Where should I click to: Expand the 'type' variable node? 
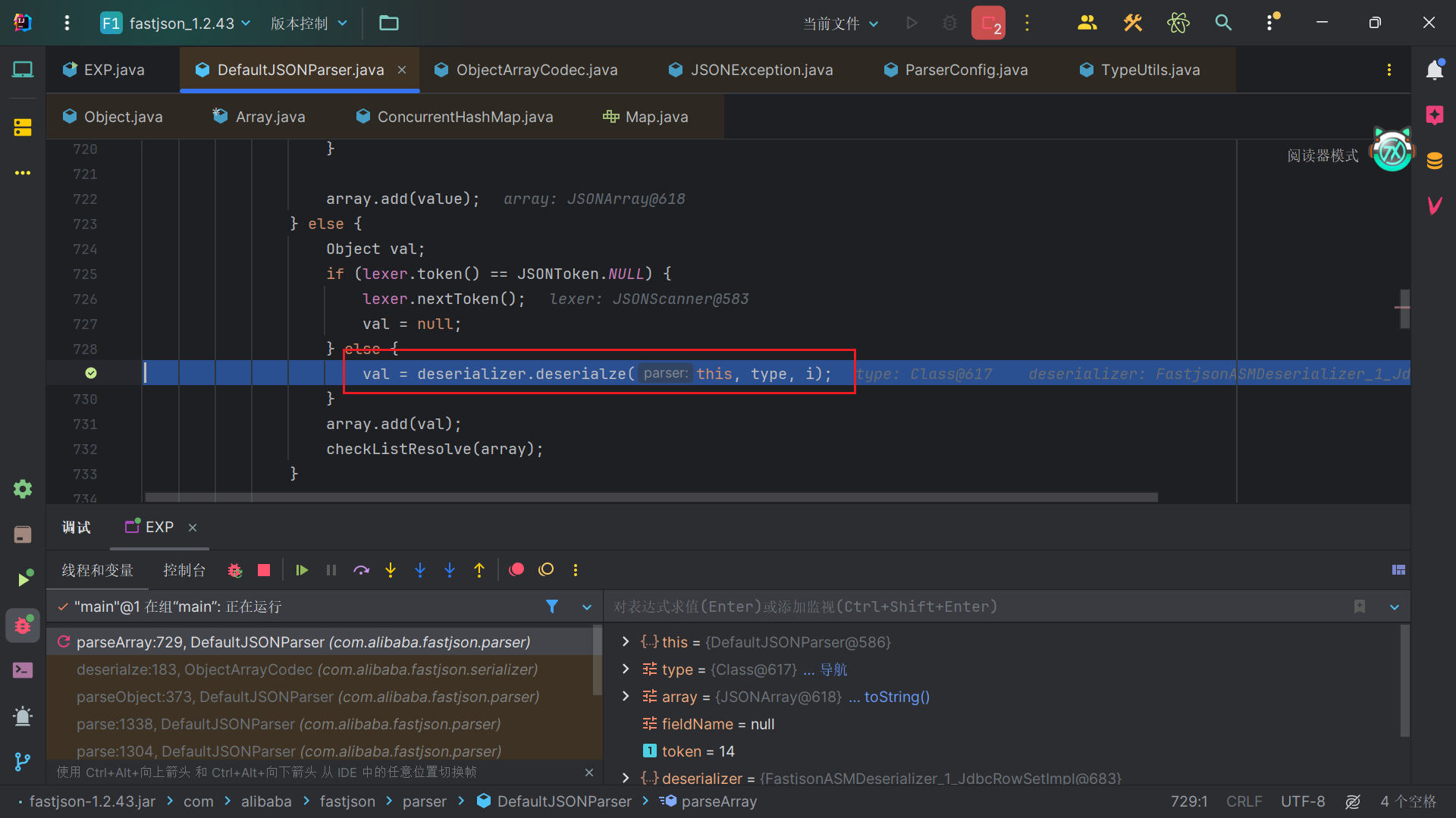[x=625, y=669]
